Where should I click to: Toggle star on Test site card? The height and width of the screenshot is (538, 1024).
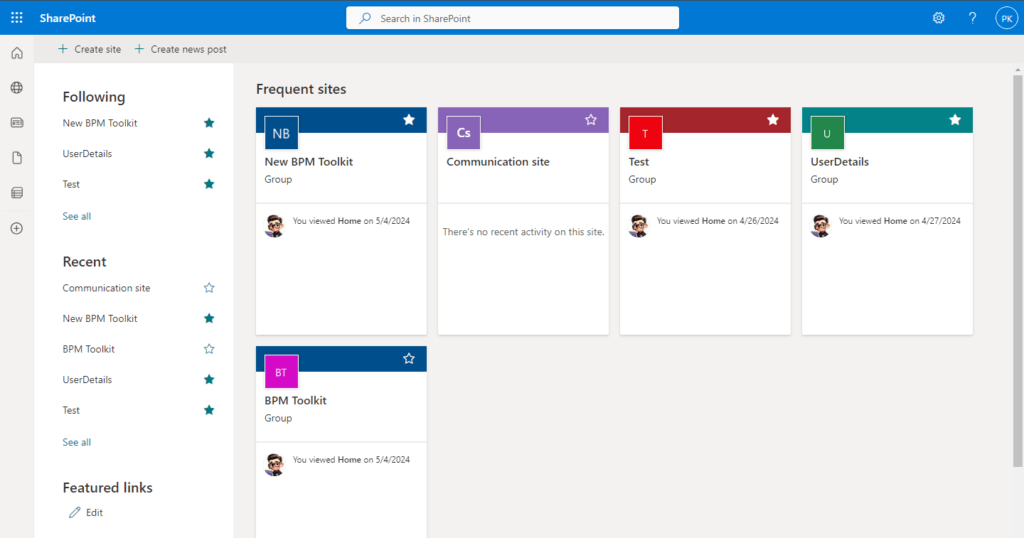click(x=773, y=119)
